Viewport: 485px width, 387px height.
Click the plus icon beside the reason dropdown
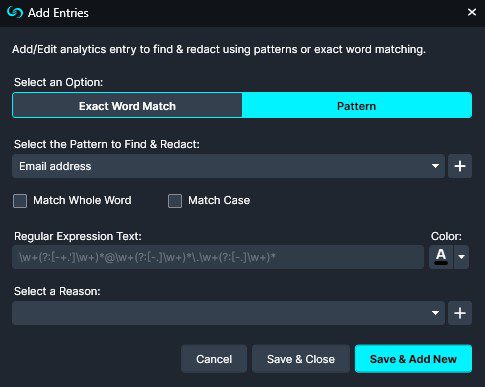(460, 313)
